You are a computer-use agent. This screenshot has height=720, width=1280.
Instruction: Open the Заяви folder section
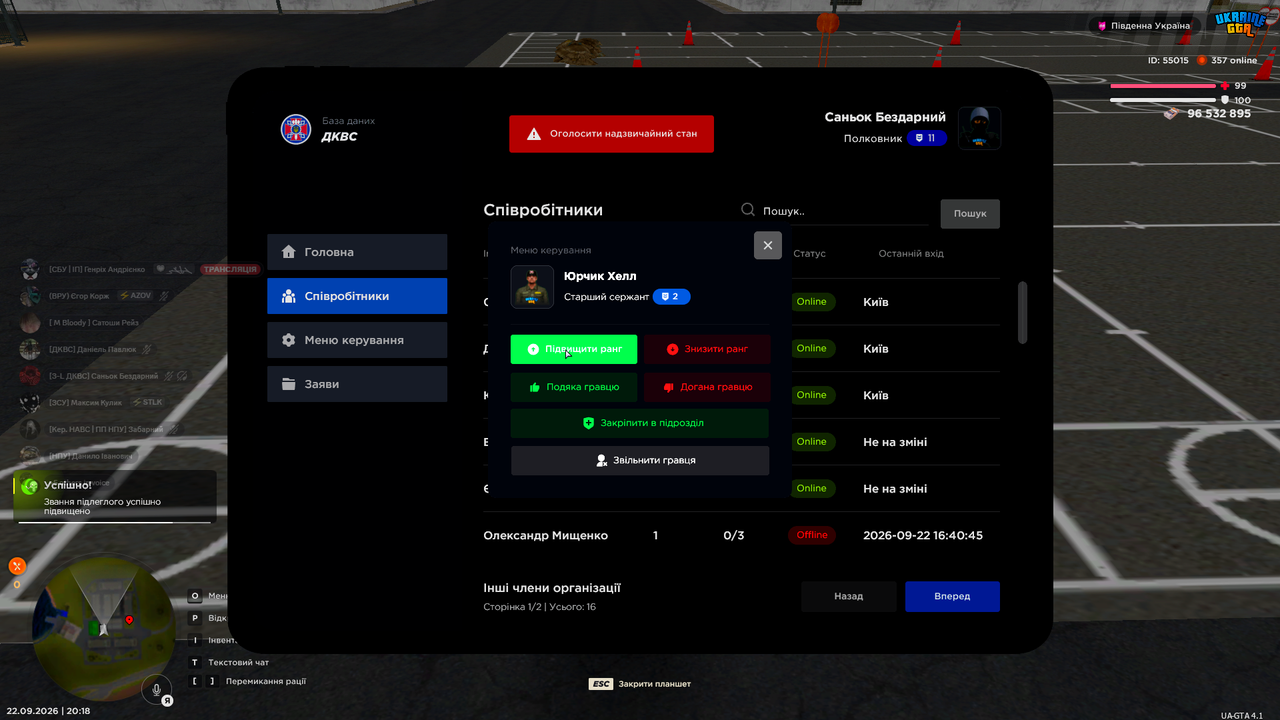[357, 384]
